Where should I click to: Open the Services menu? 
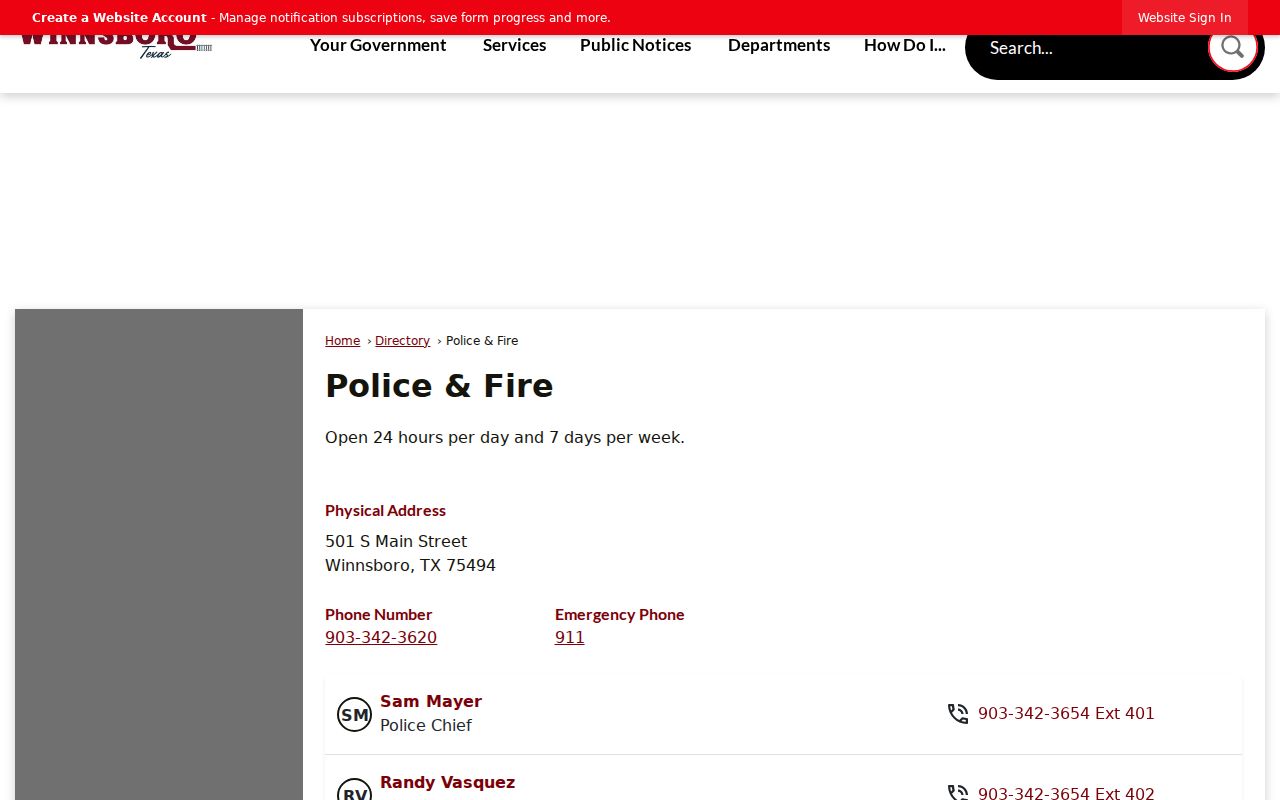(x=514, y=45)
